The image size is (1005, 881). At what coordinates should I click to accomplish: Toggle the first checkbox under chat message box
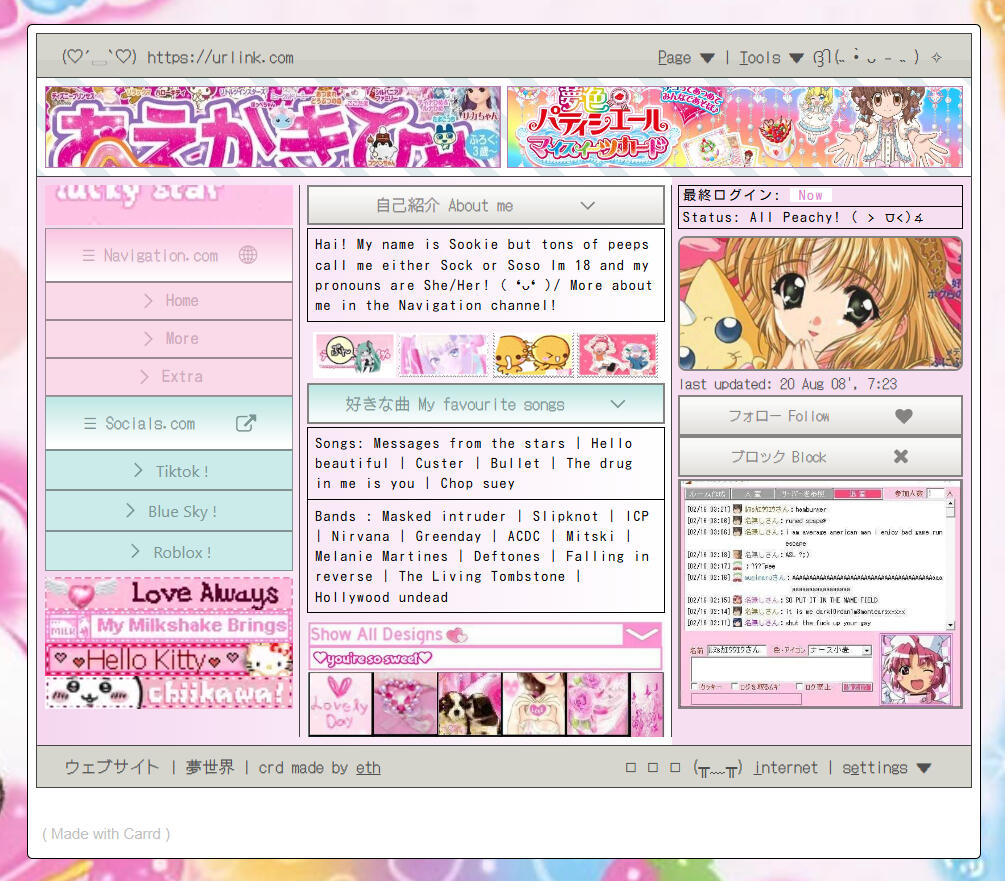pyautogui.click(x=695, y=686)
